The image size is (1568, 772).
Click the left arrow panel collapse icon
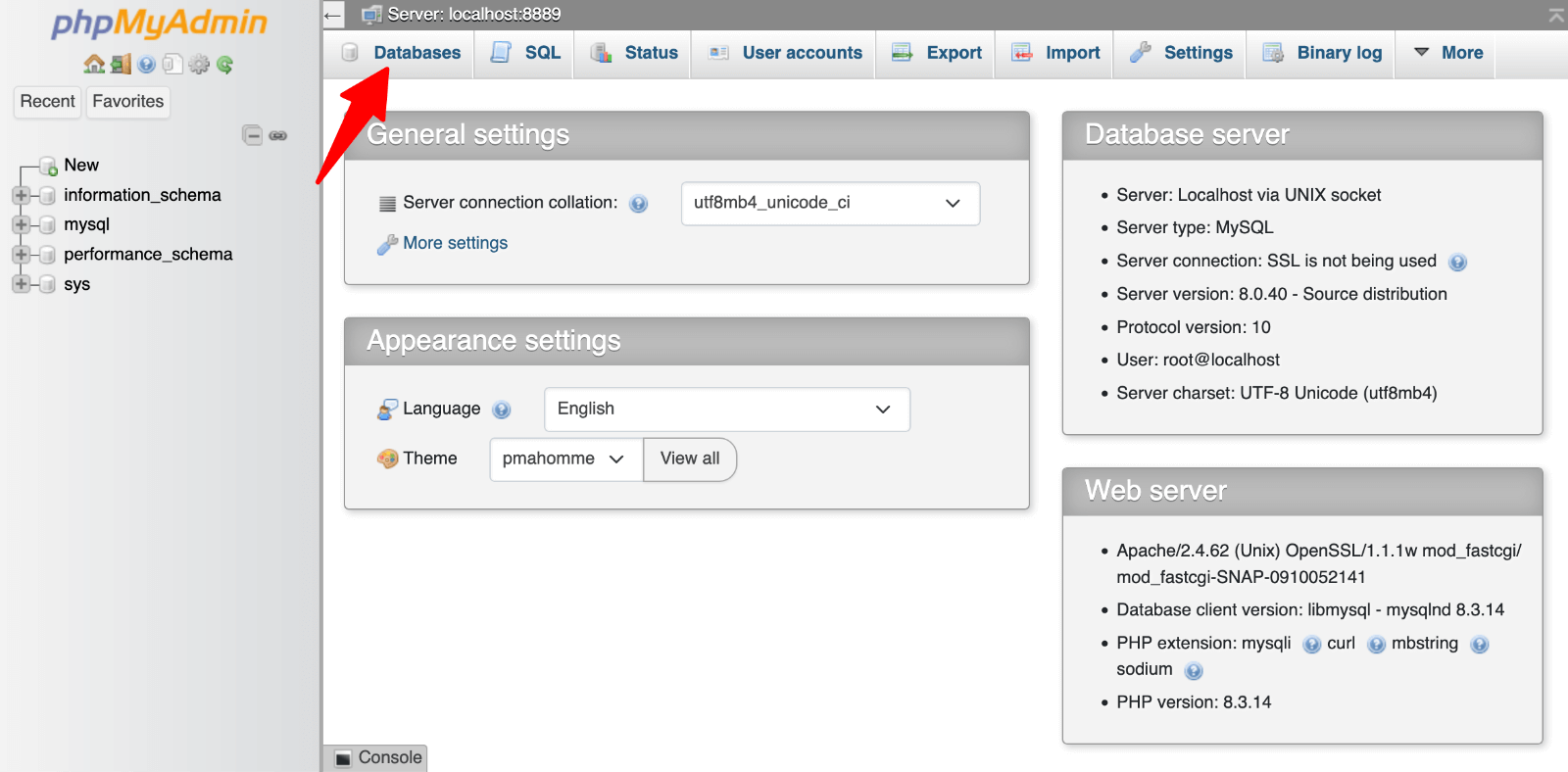click(x=333, y=15)
